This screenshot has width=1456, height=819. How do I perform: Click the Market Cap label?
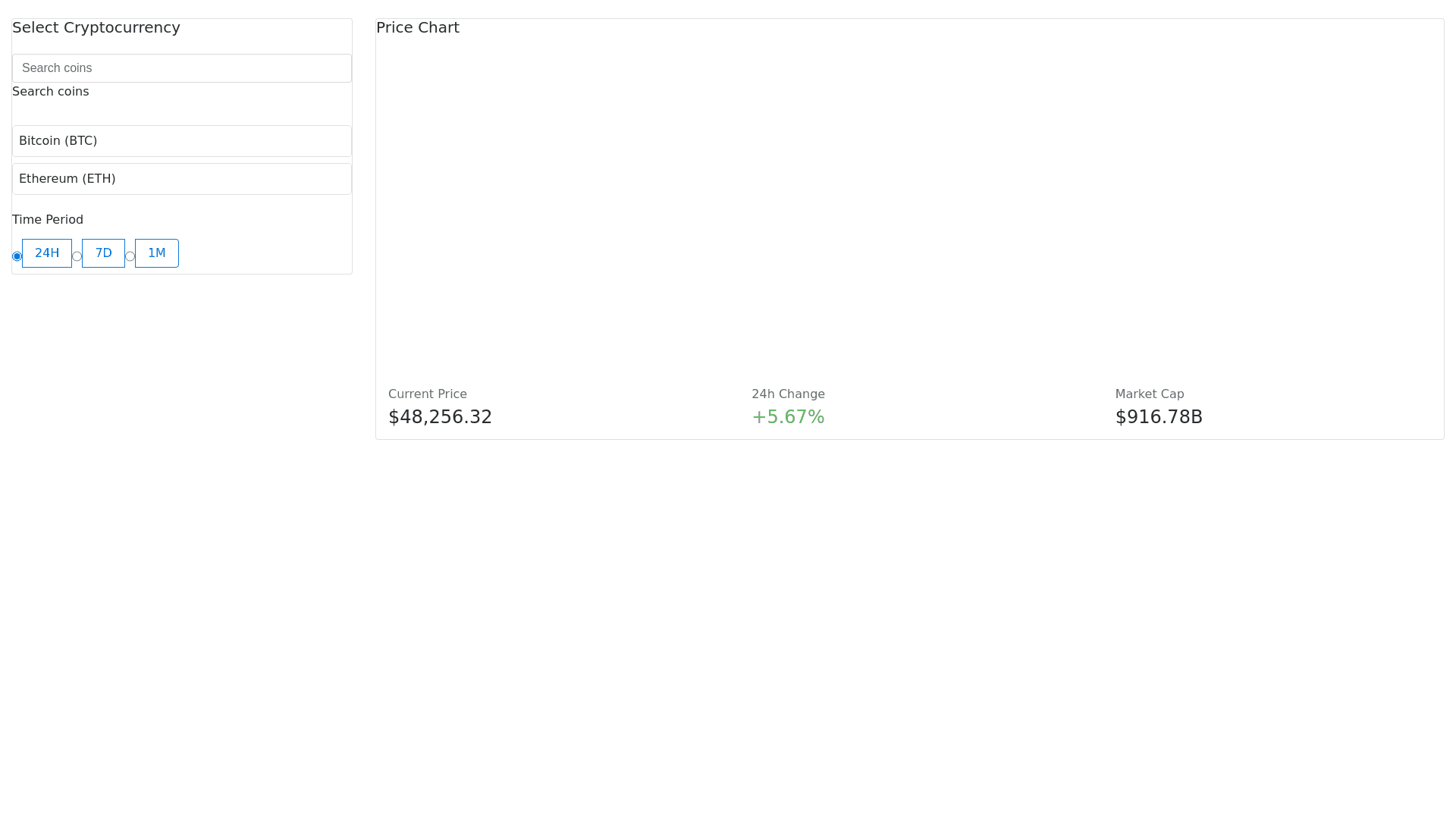coord(1150,394)
